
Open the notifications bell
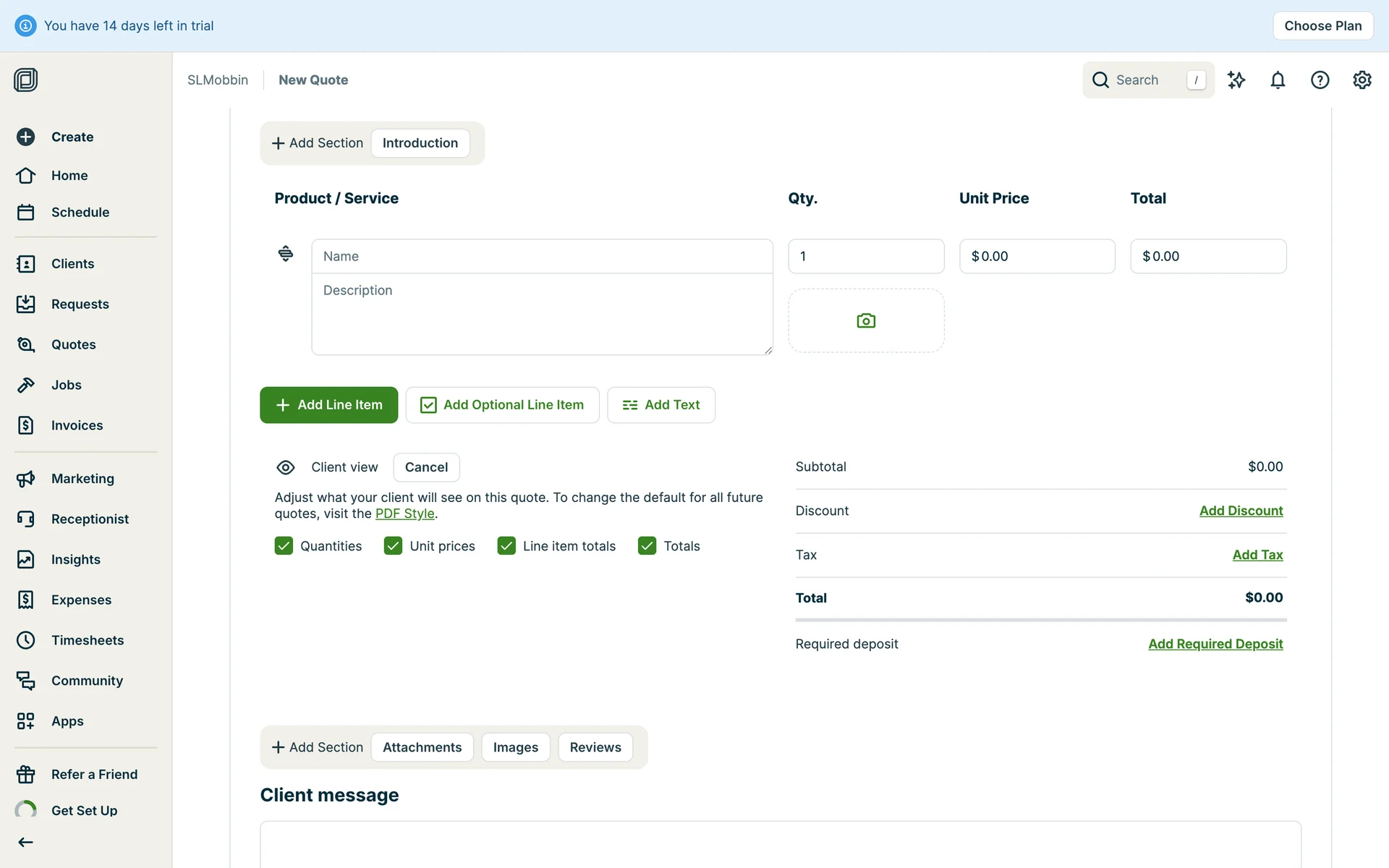[x=1278, y=80]
